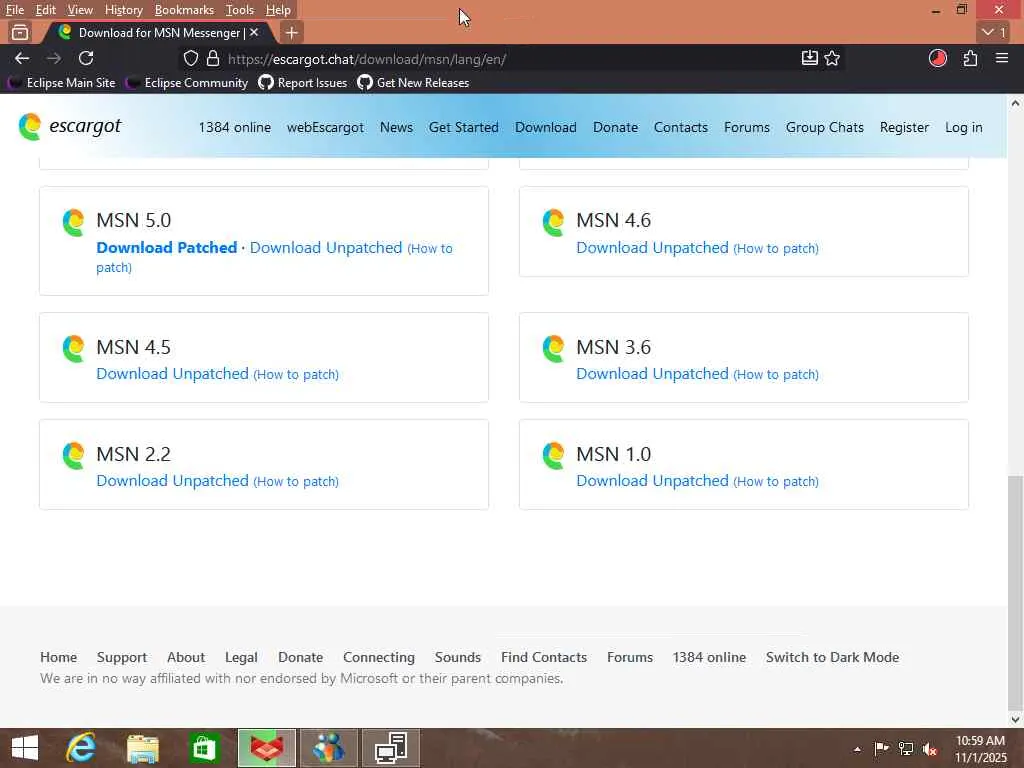Click the red circular extension icon
The image size is (1024, 768).
pos(938,58)
